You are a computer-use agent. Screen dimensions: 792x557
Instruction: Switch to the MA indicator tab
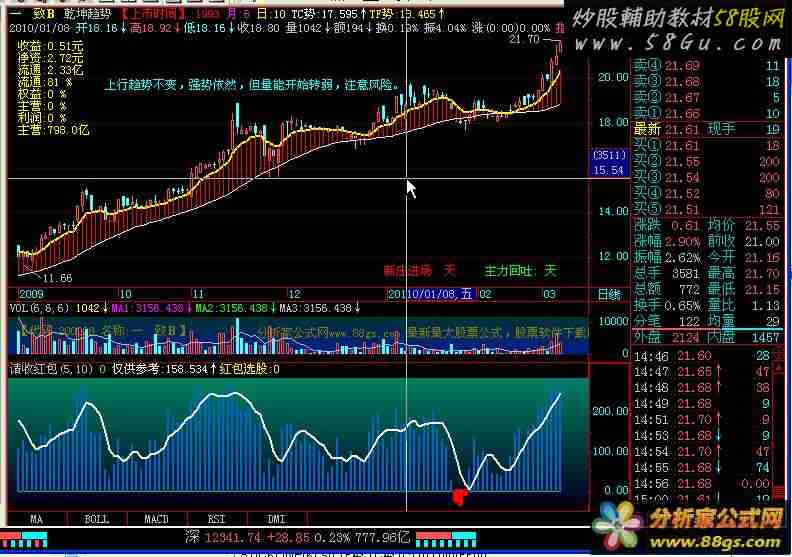coord(37,519)
